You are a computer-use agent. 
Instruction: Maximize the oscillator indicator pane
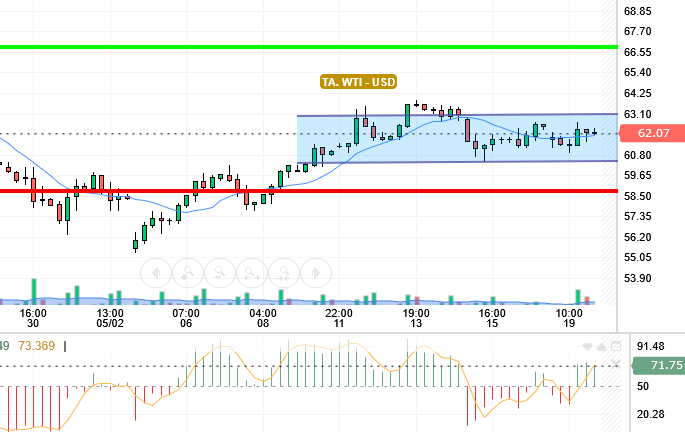click(616, 346)
